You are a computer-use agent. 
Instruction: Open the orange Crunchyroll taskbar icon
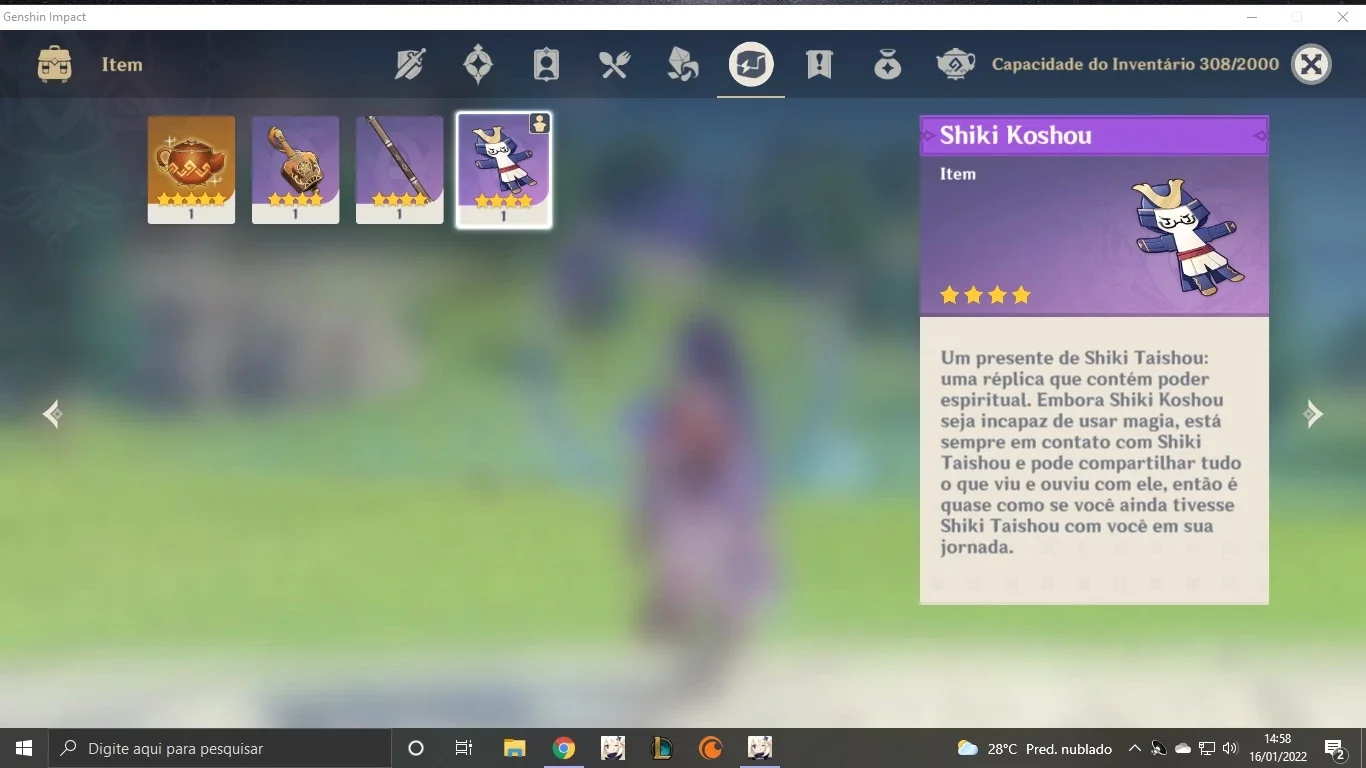coord(711,748)
